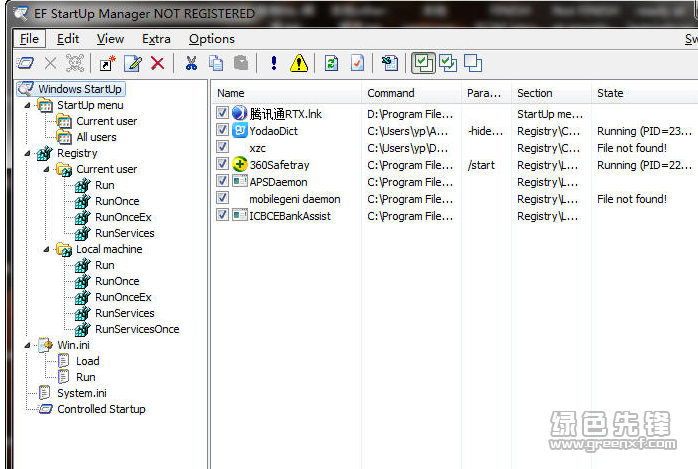Sort list by Section column header
This screenshot has height=469, width=698.
pyautogui.click(x=552, y=93)
